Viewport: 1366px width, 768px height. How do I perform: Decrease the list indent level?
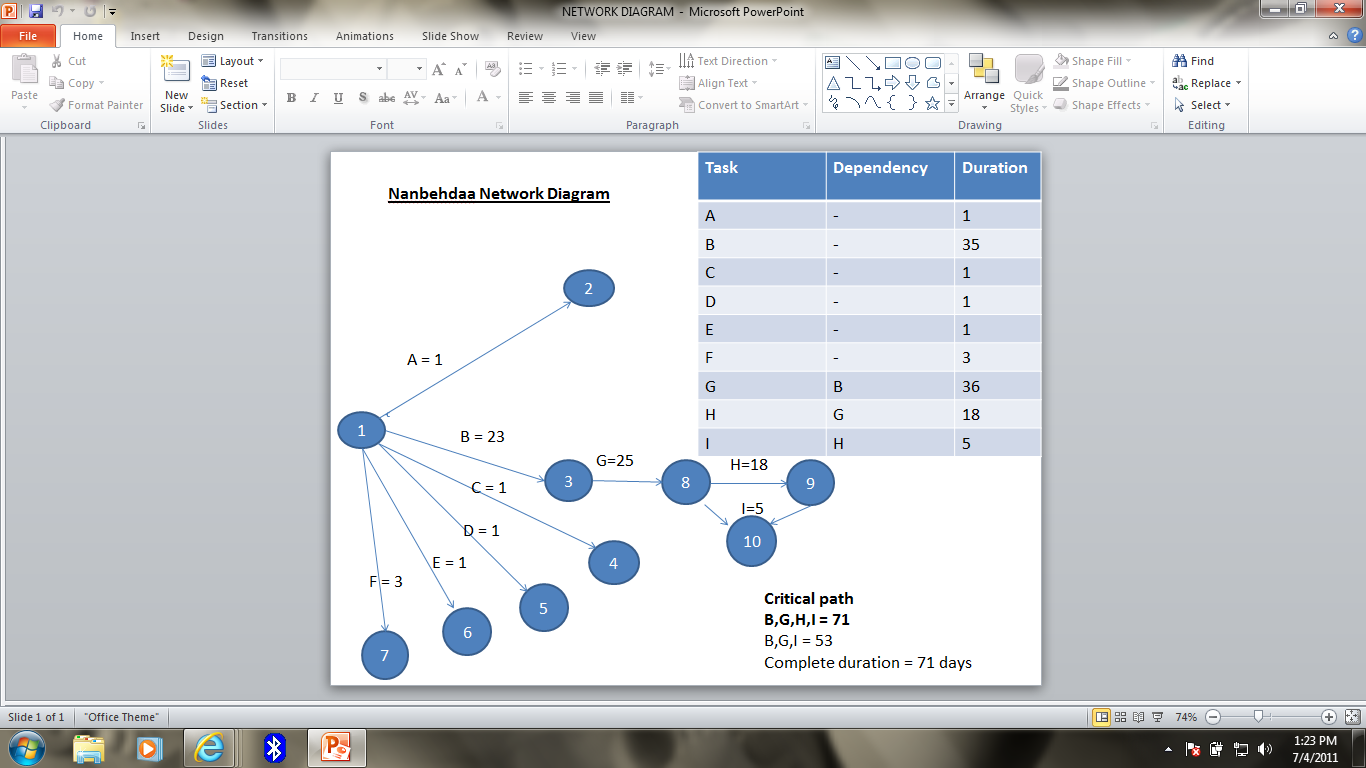tap(602, 69)
